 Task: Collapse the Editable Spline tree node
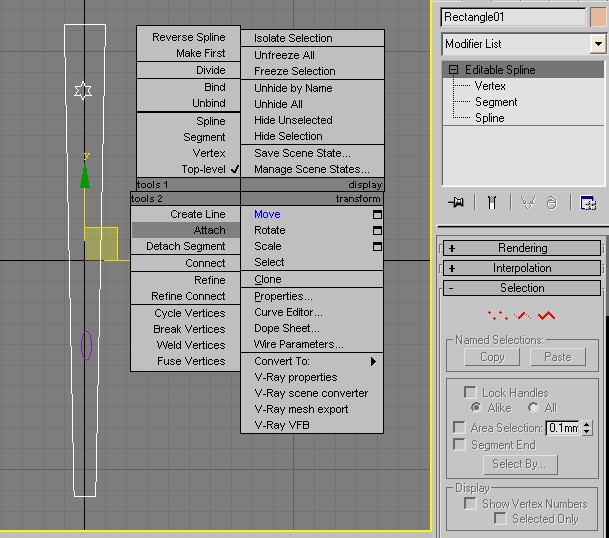pyautogui.click(x=453, y=70)
